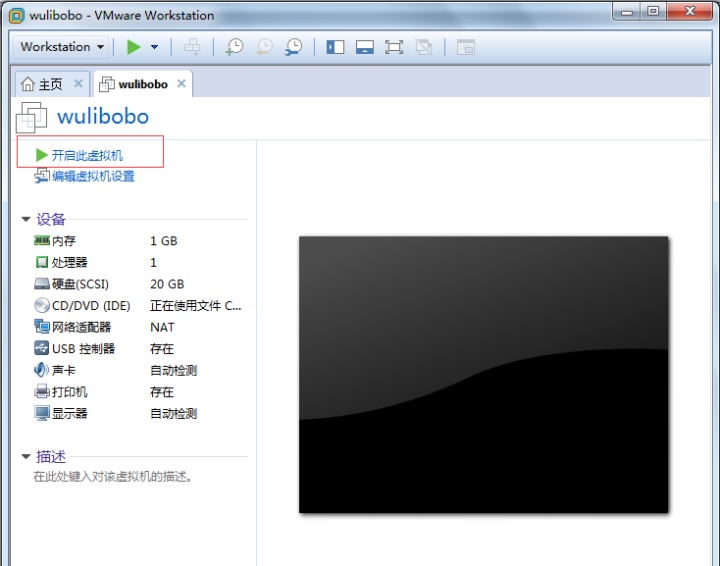Open the snapshot manager wrench-clock icon
This screenshot has width=720, height=566.
[x=293, y=47]
